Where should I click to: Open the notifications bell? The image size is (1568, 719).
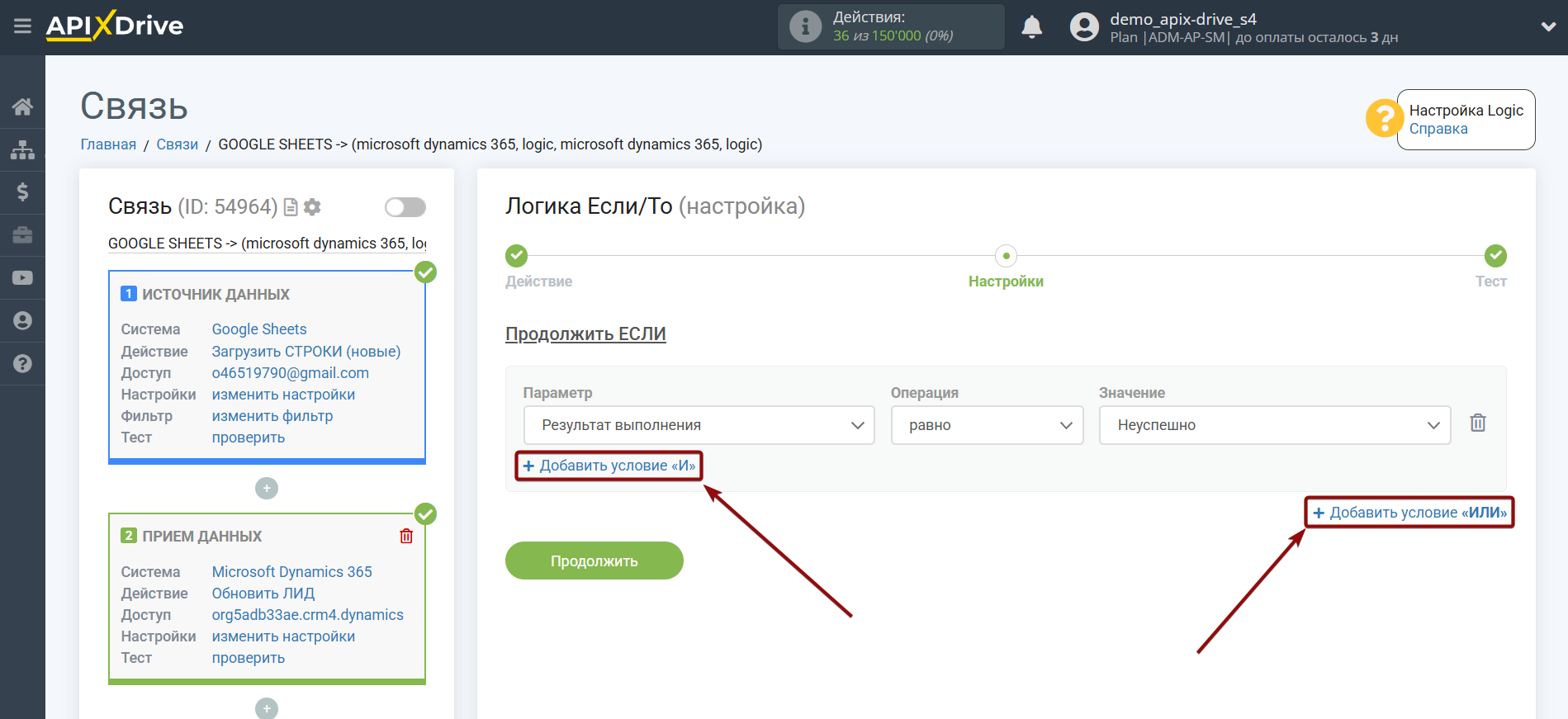[x=1031, y=27]
